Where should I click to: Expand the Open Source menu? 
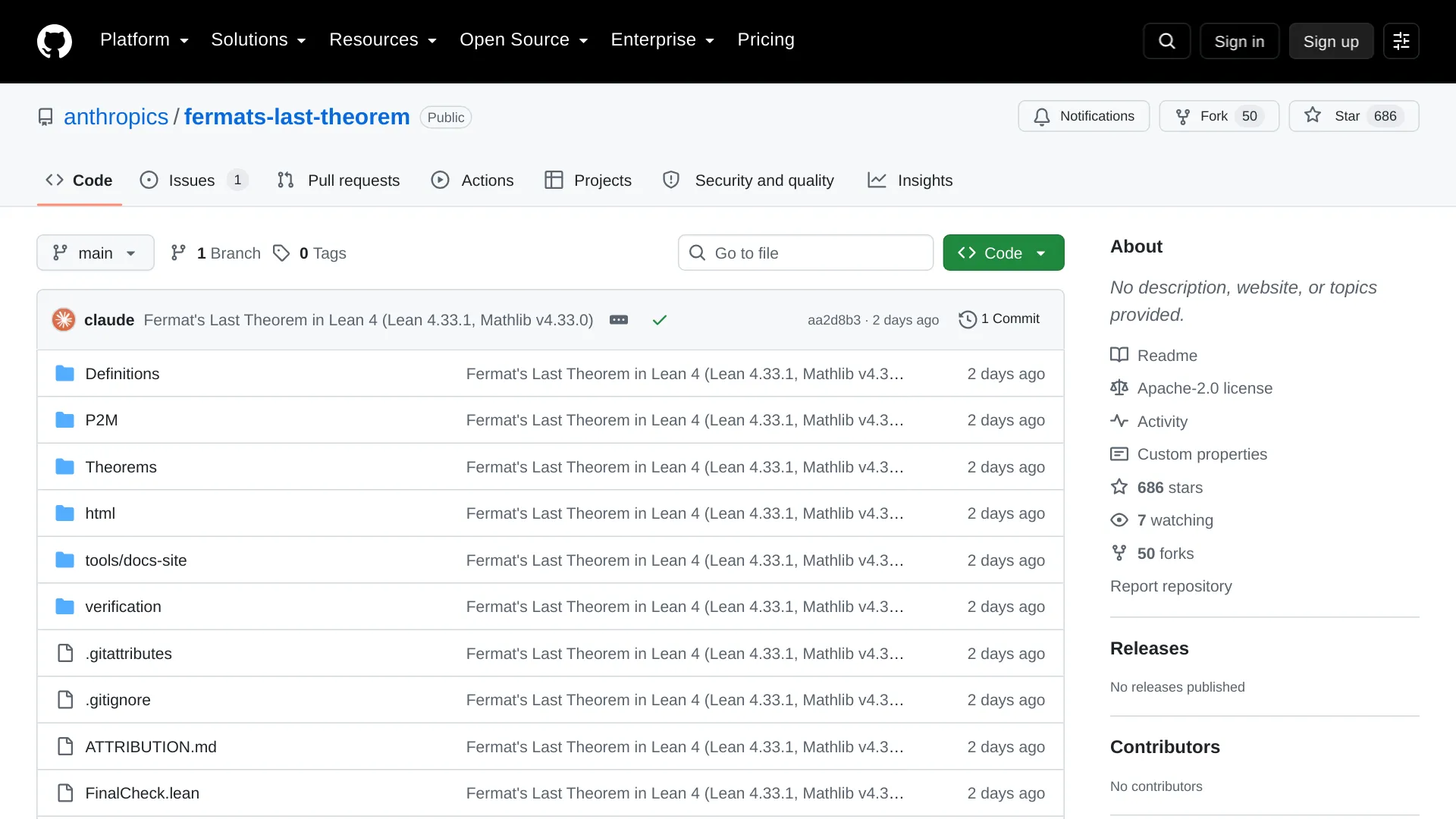pos(524,40)
